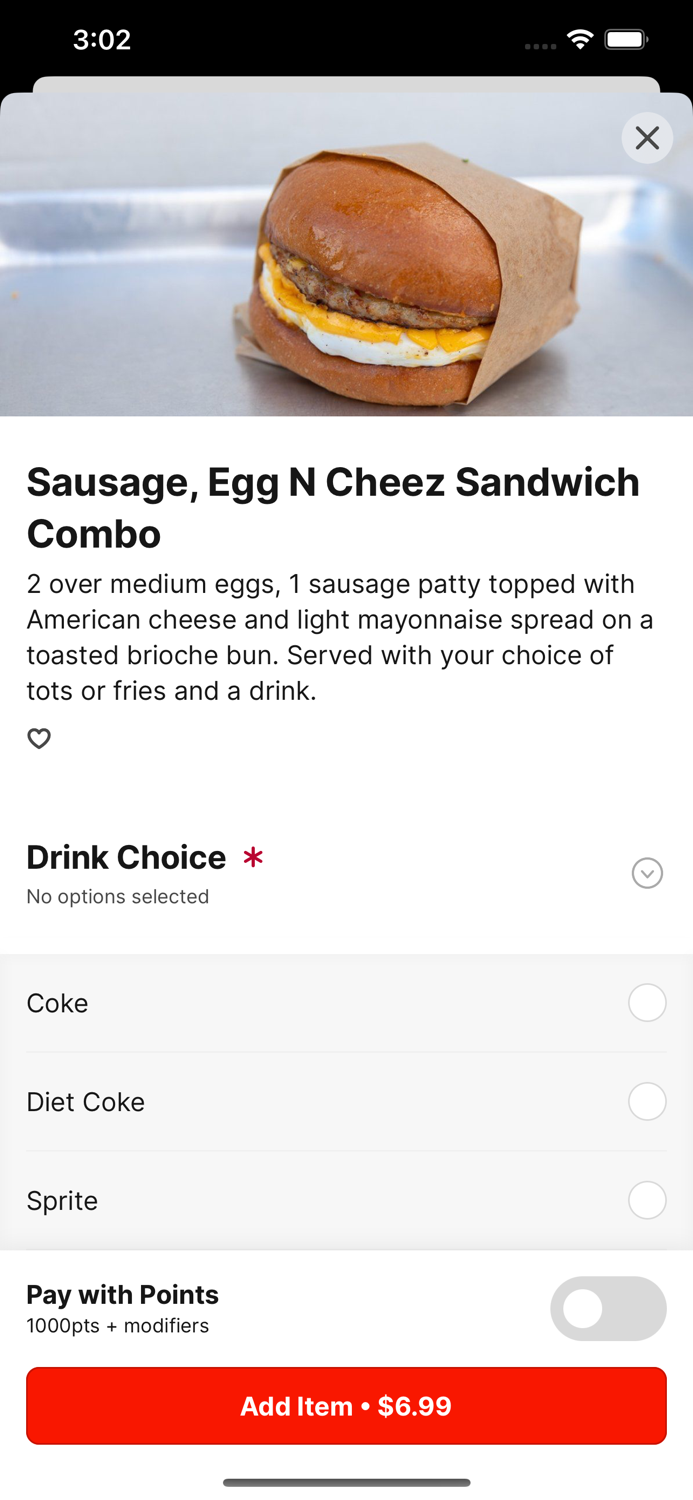Pick the Sprite radio button
The image size is (693, 1500).
647,1200
